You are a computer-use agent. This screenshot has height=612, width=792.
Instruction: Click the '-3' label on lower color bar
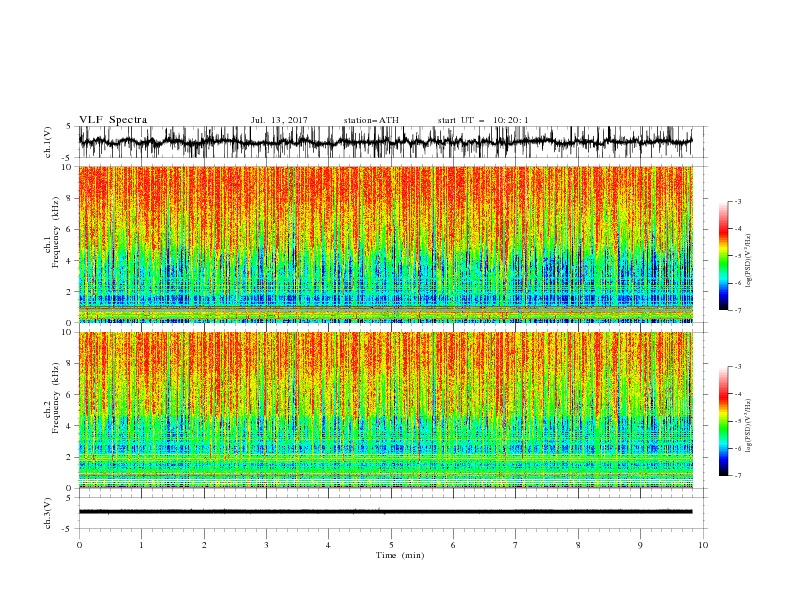(x=737, y=367)
